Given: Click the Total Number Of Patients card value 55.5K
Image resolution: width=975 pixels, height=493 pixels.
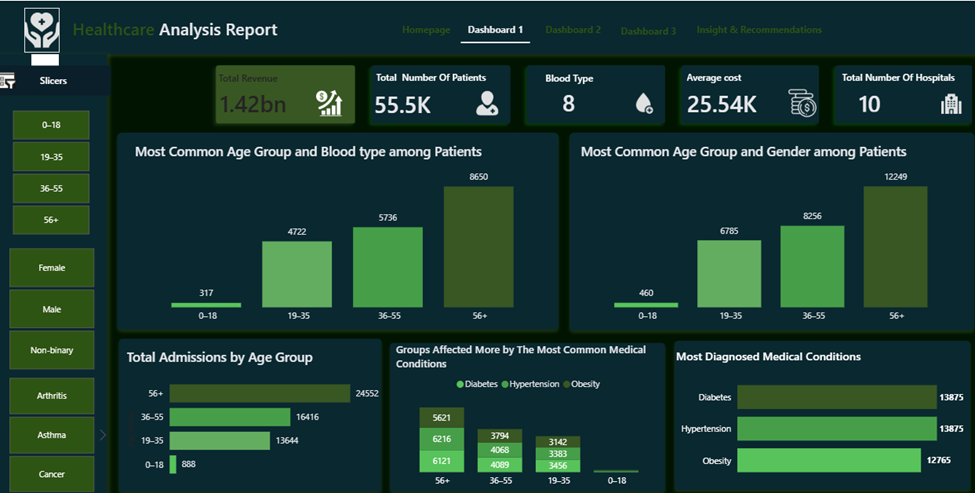Looking at the screenshot, I should coord(402,105).
